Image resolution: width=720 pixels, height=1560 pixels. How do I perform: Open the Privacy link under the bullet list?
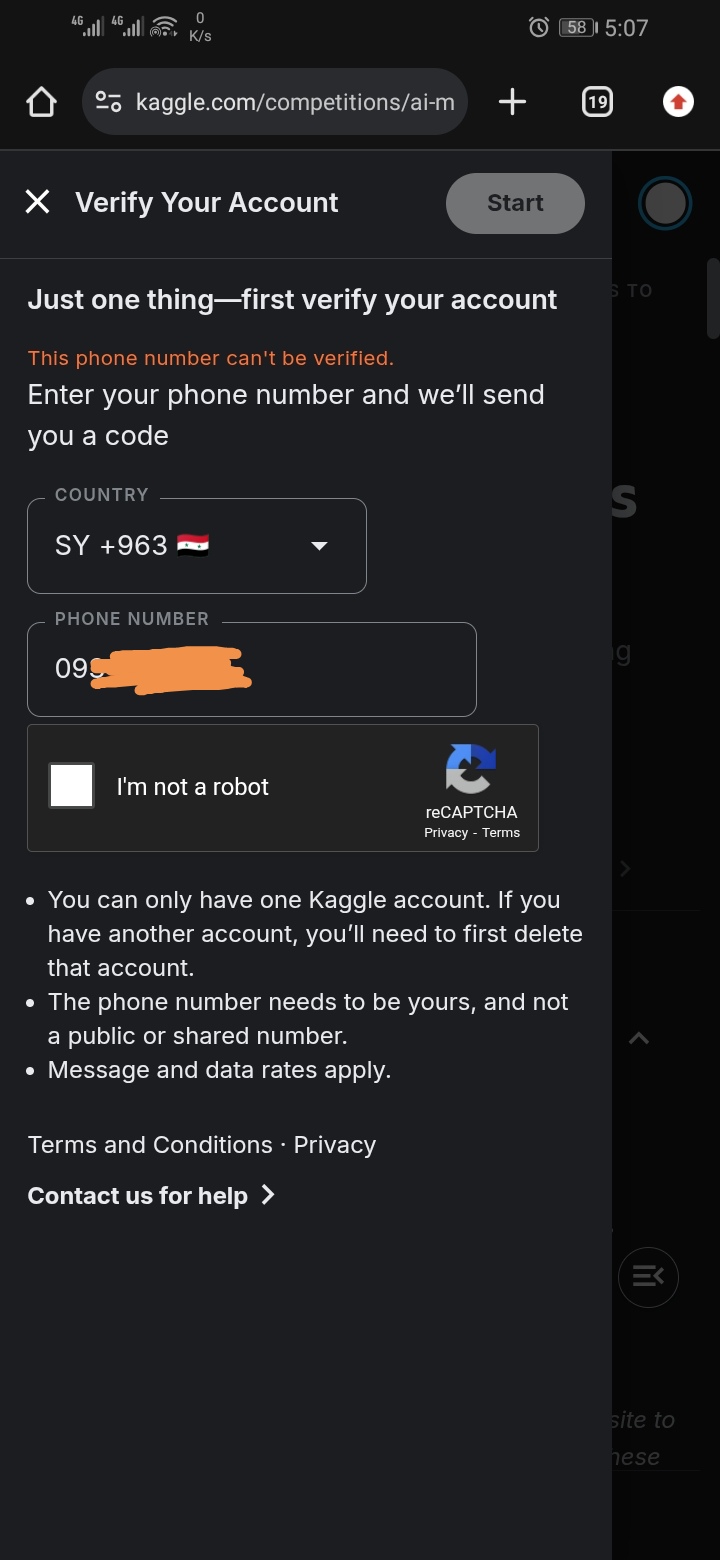335,1145
